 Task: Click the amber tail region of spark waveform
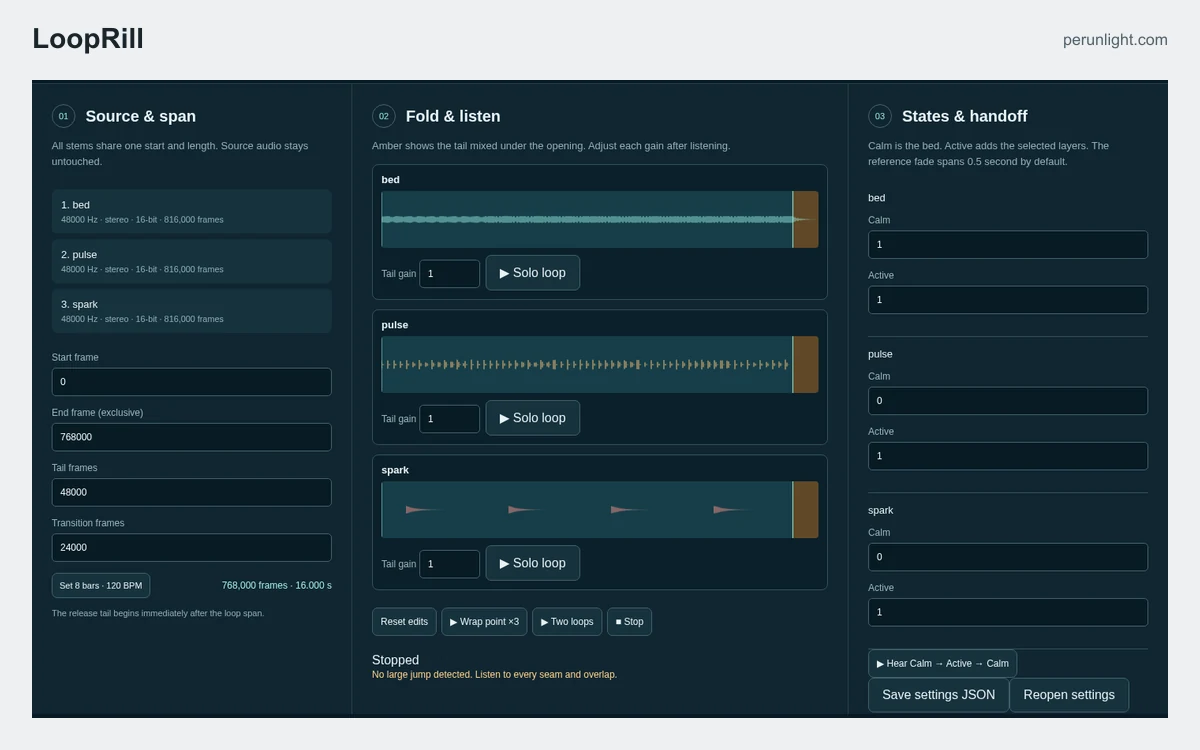(x=806, y=509)
